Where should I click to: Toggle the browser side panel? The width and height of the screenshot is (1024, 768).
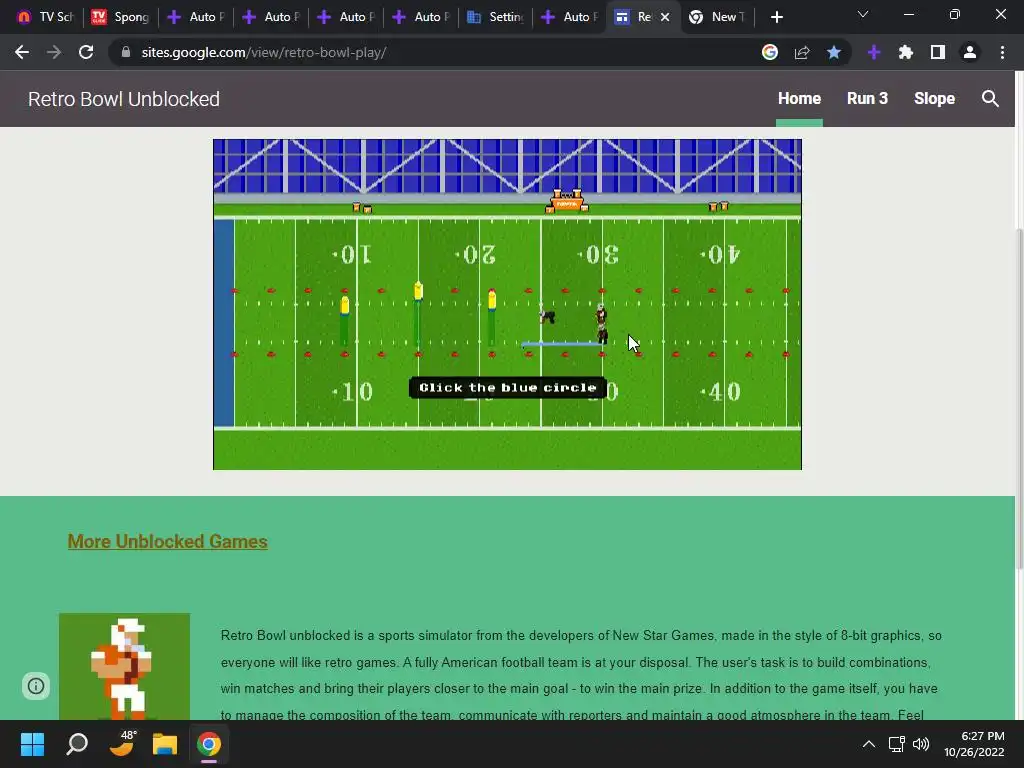pyautogui.click(x=938, y=52)
